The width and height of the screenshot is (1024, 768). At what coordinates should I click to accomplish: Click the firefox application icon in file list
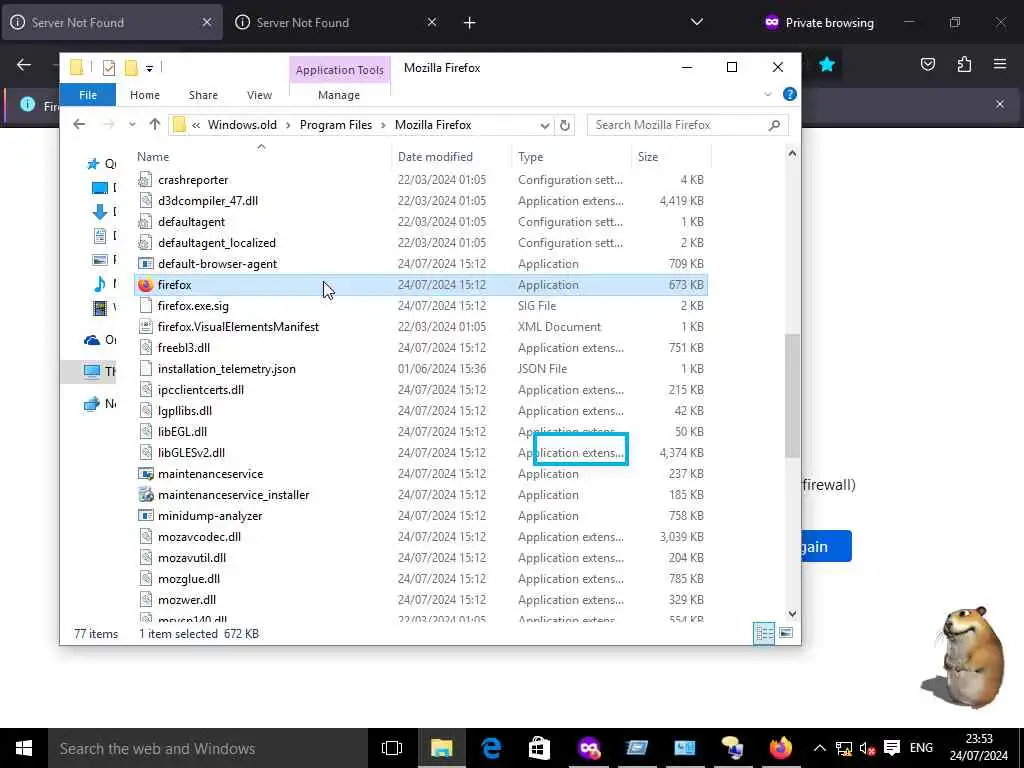[146, 285]
